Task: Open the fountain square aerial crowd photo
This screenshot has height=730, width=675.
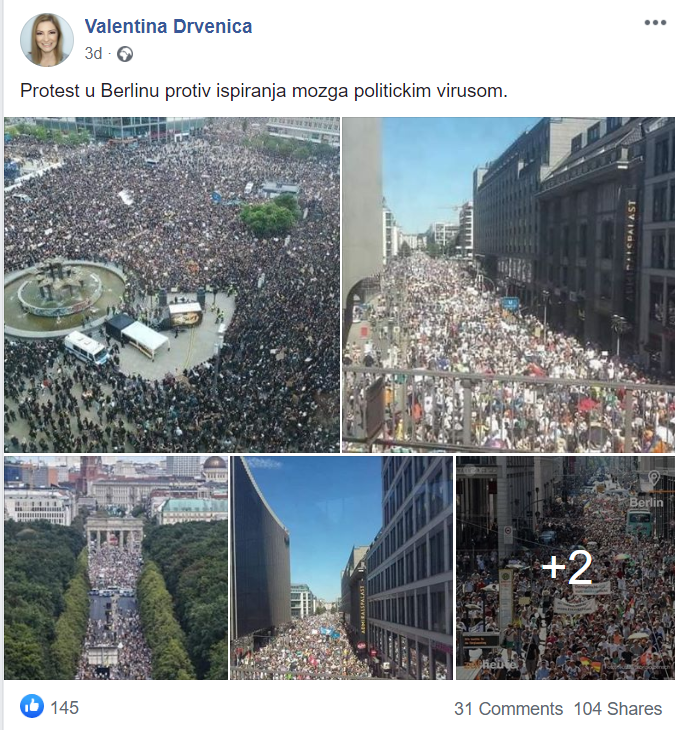Action: [172, 284]
